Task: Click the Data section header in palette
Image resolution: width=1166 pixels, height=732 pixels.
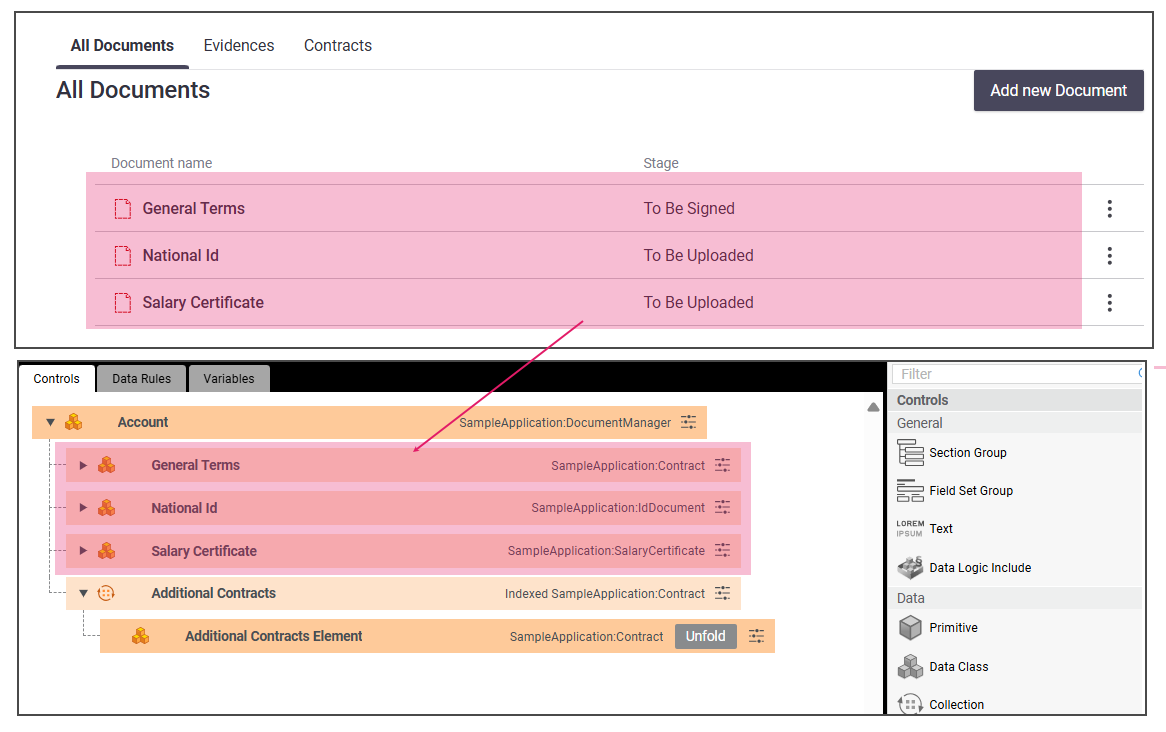Action: point(1016,598)
